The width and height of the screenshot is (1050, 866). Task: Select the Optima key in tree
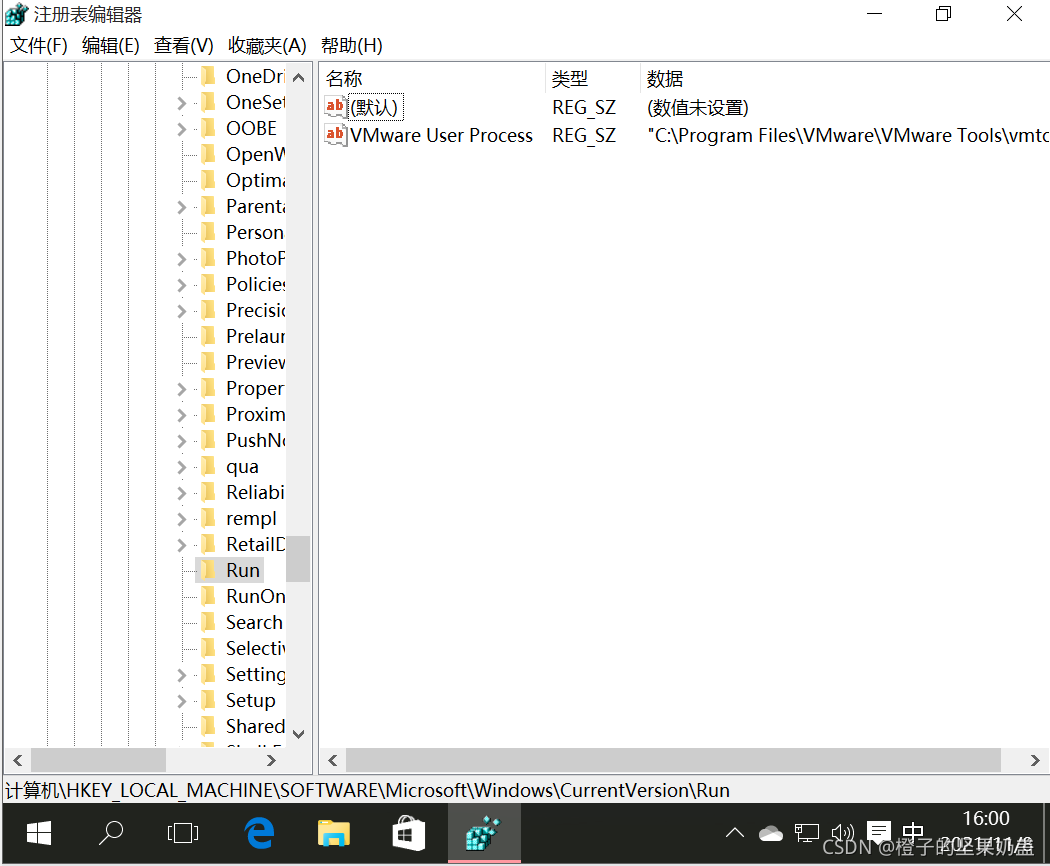tap(256, 180)
